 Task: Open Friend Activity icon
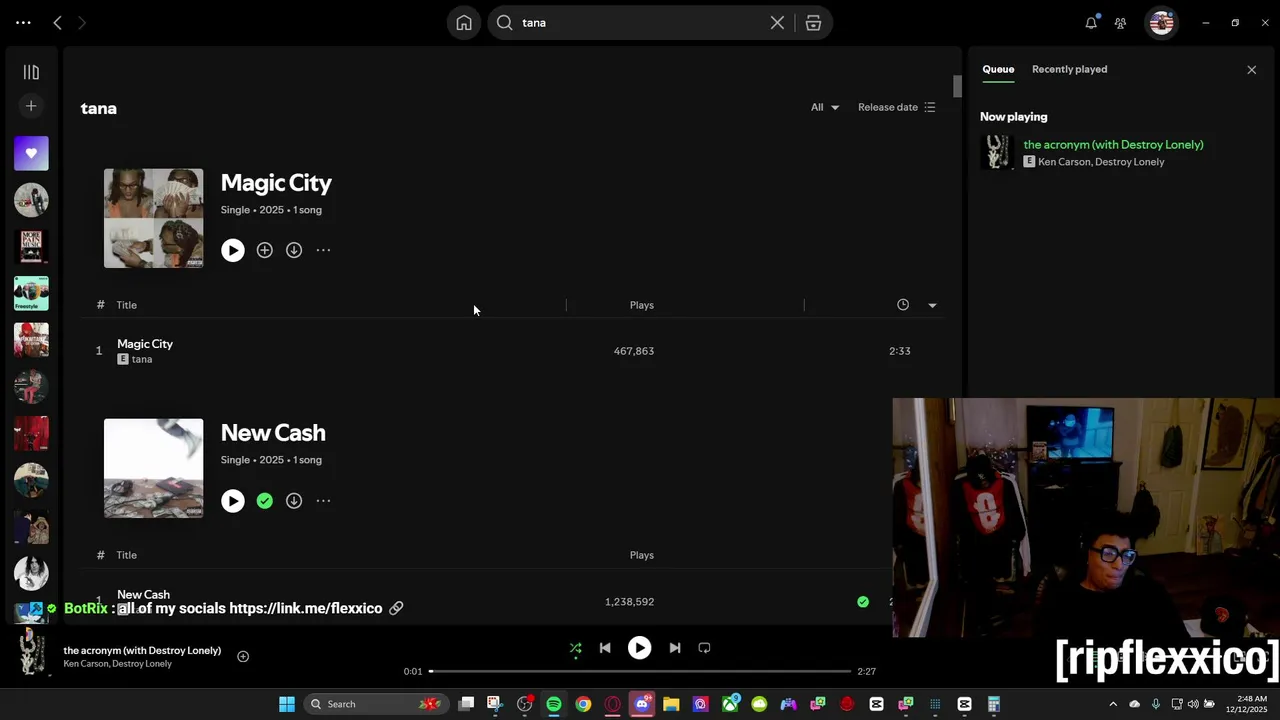(1121, 23)
